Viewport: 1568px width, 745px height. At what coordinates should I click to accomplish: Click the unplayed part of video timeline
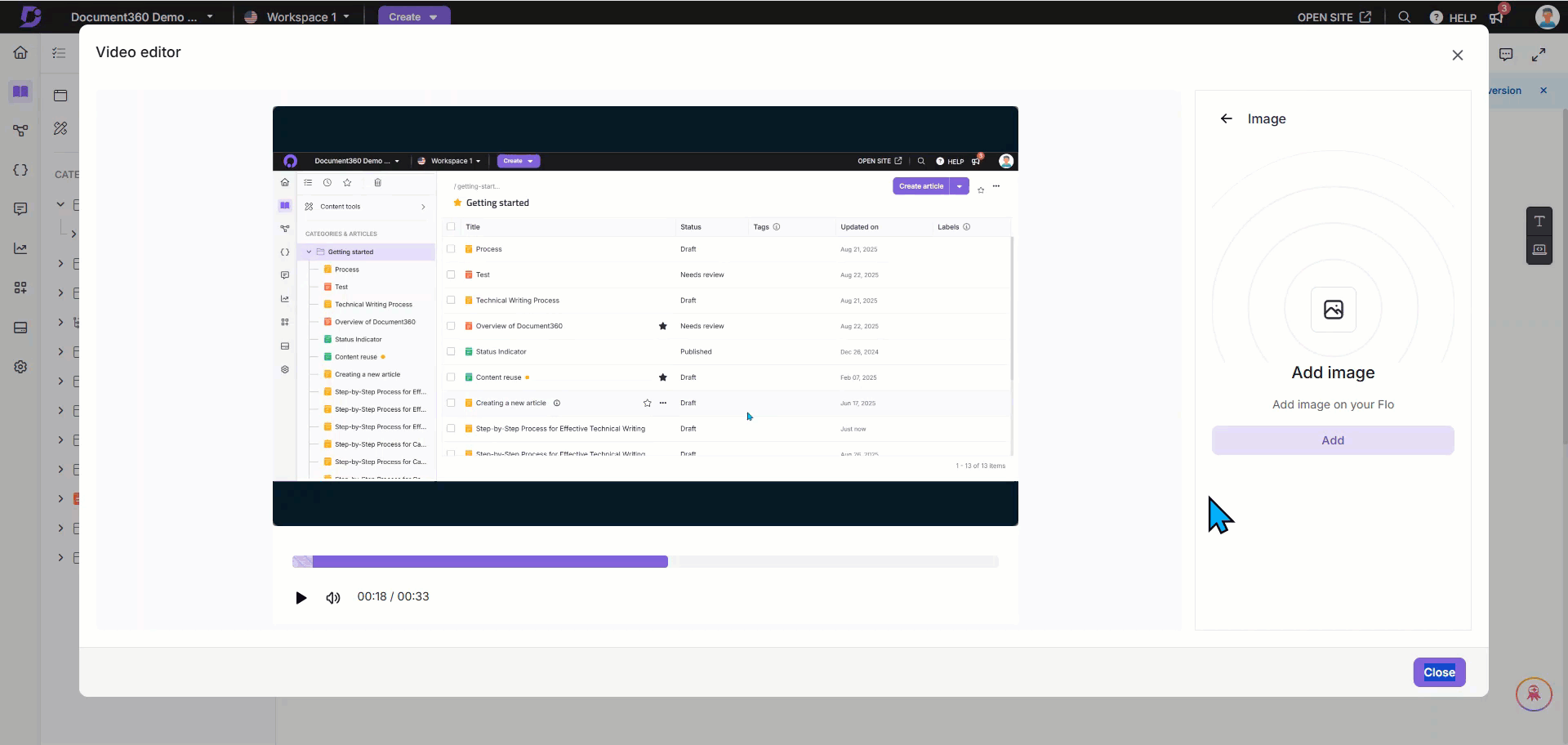click(833, 562)
